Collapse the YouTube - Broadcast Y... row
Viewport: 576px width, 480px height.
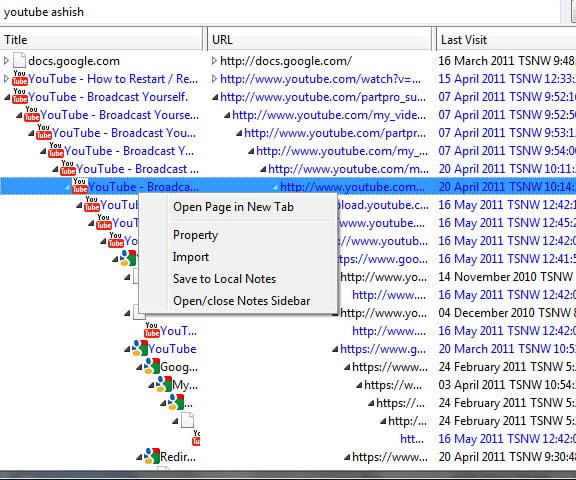[43, 151]
